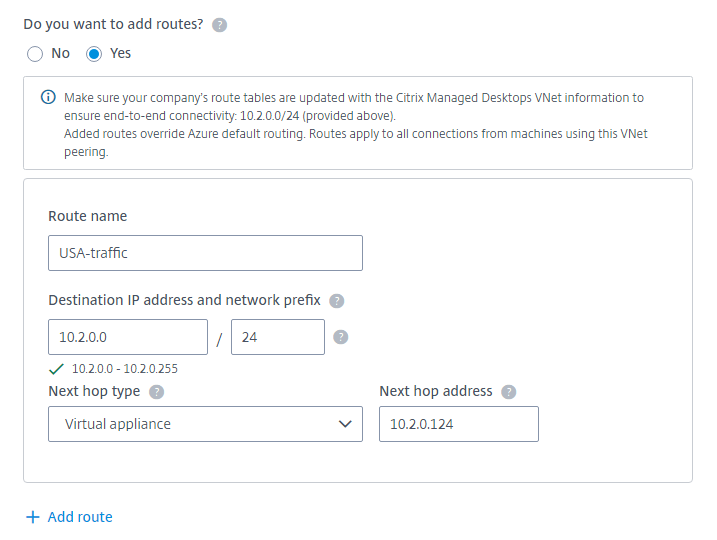The width and height of the screenshot is (717, 540).
Task: Click the 10.2.0.124 next hop address field
Action: 458,424
